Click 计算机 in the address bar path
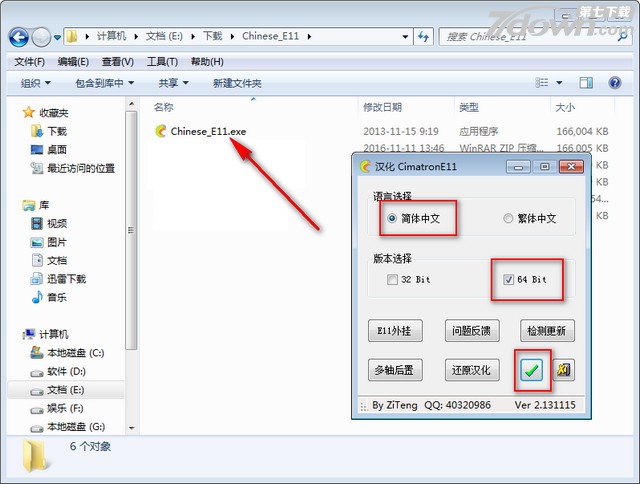Viewport: 640px width, 484px height. [111, 36]
